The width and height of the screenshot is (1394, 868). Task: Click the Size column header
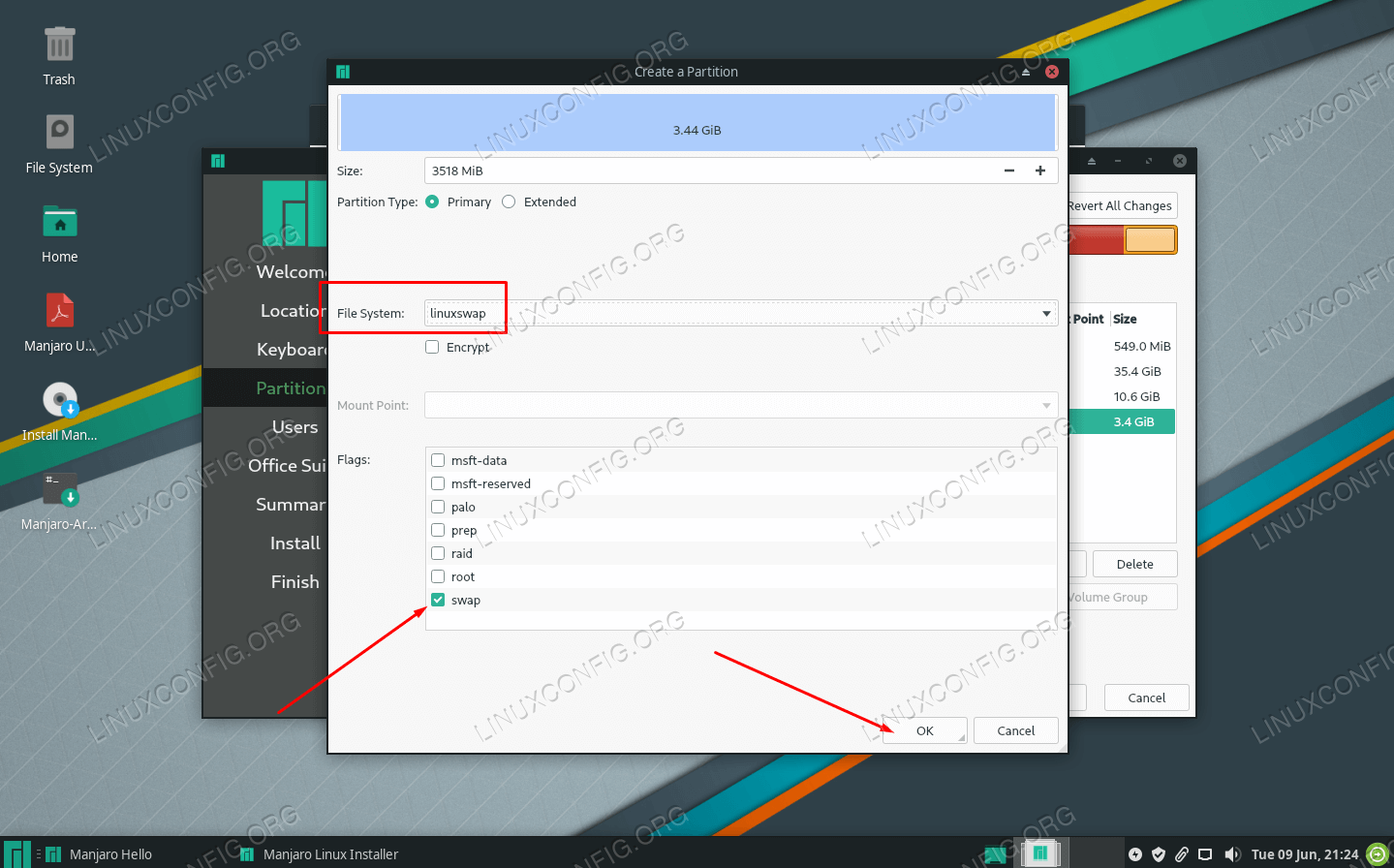[x=1125, y=319]
